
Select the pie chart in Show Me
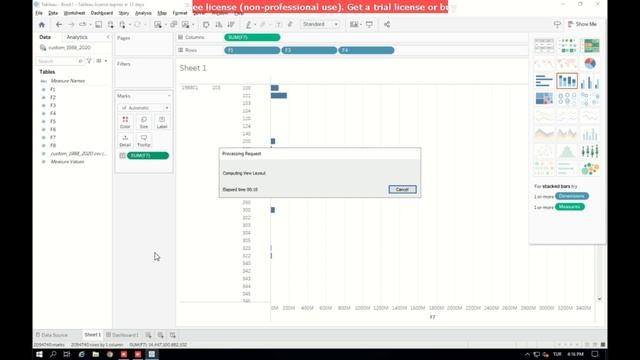click(590, 63)
